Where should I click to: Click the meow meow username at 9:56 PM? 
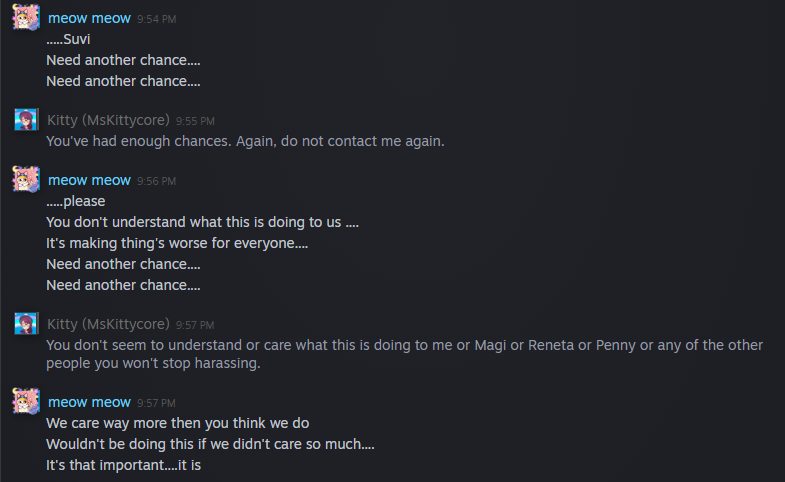tap(89, 180)
